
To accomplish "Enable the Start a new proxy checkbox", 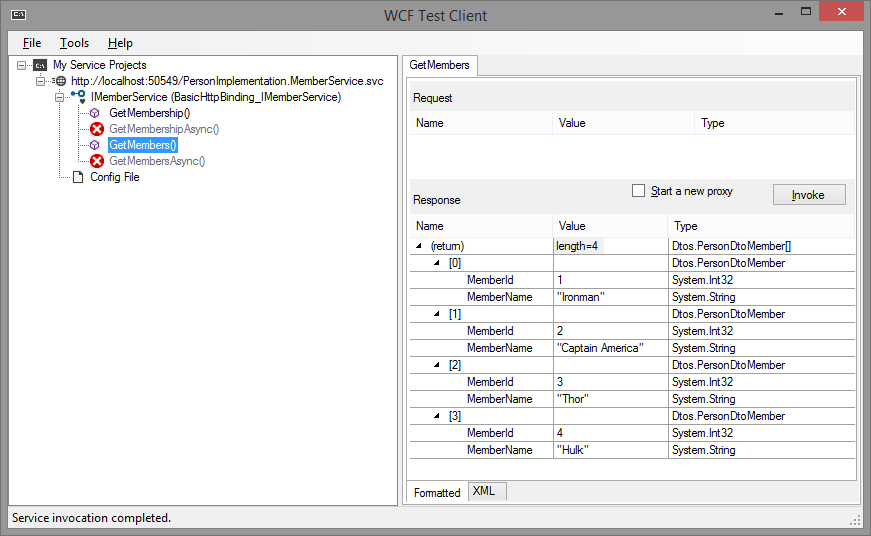I will (x=639, y=191).
